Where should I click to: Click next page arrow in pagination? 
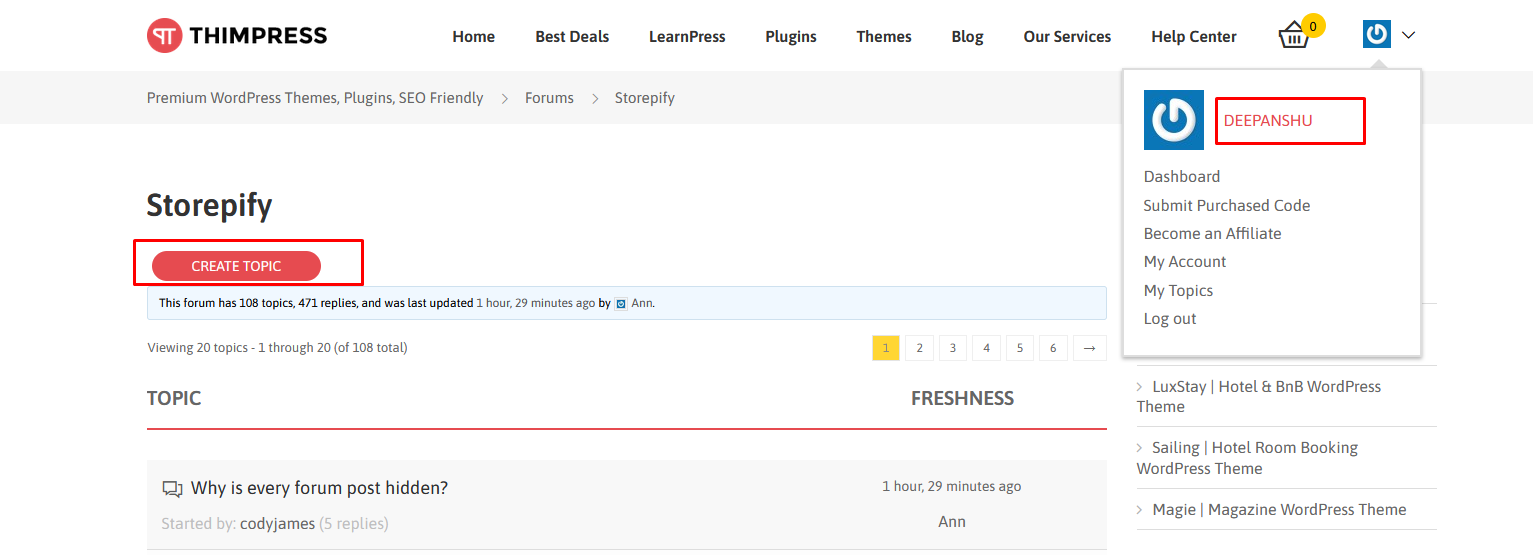tap(1090, 348)
